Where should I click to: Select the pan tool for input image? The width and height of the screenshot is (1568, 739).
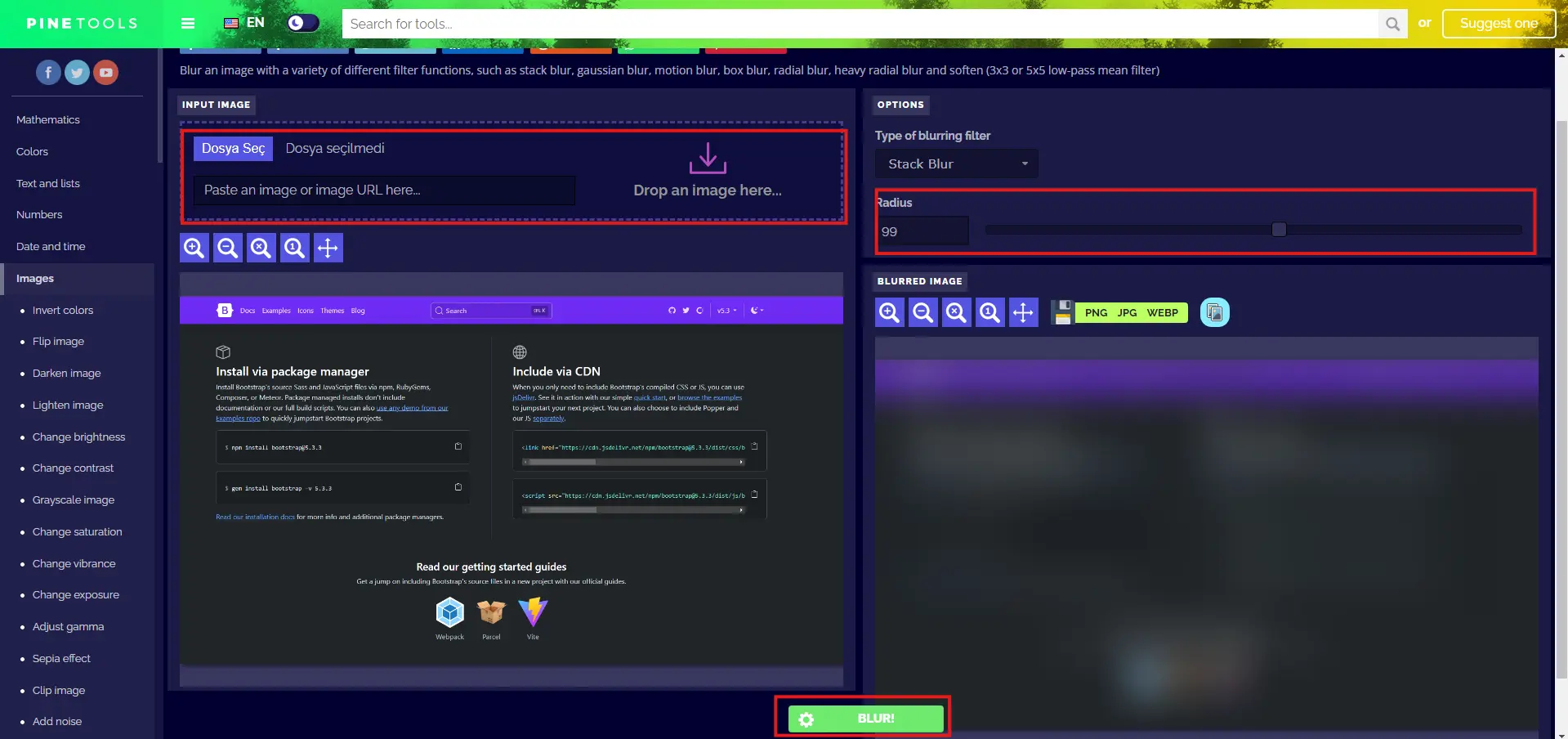(x=328, y=248)
